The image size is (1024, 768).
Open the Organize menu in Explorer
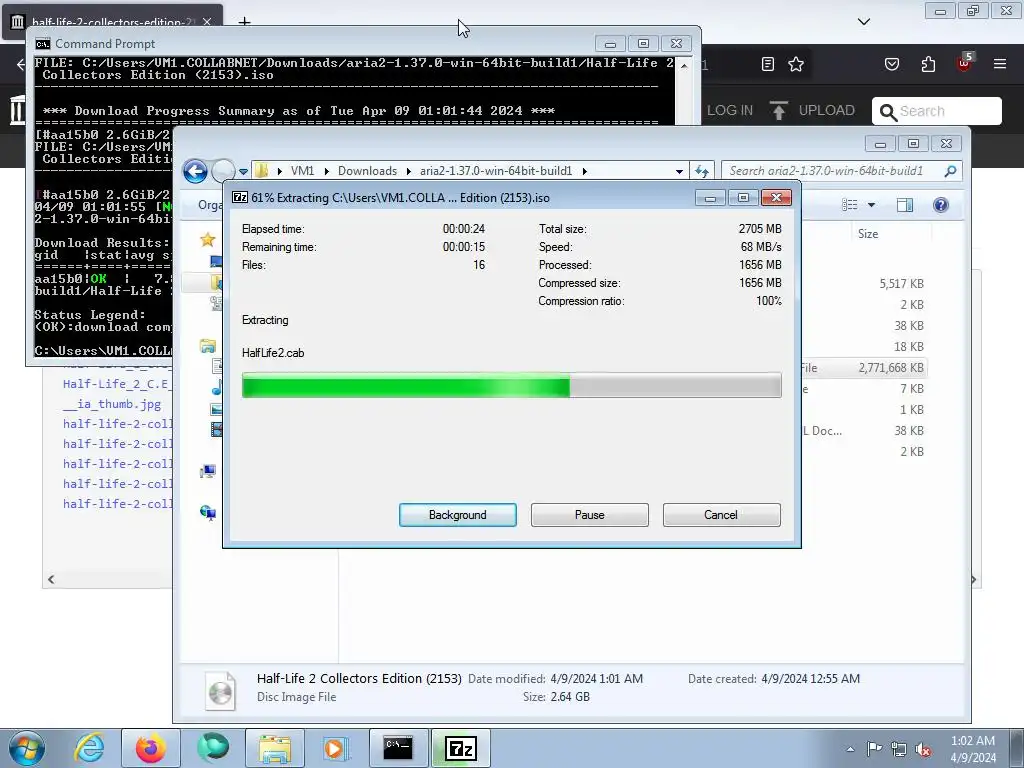pyautogui.click(x=210, y=205)
